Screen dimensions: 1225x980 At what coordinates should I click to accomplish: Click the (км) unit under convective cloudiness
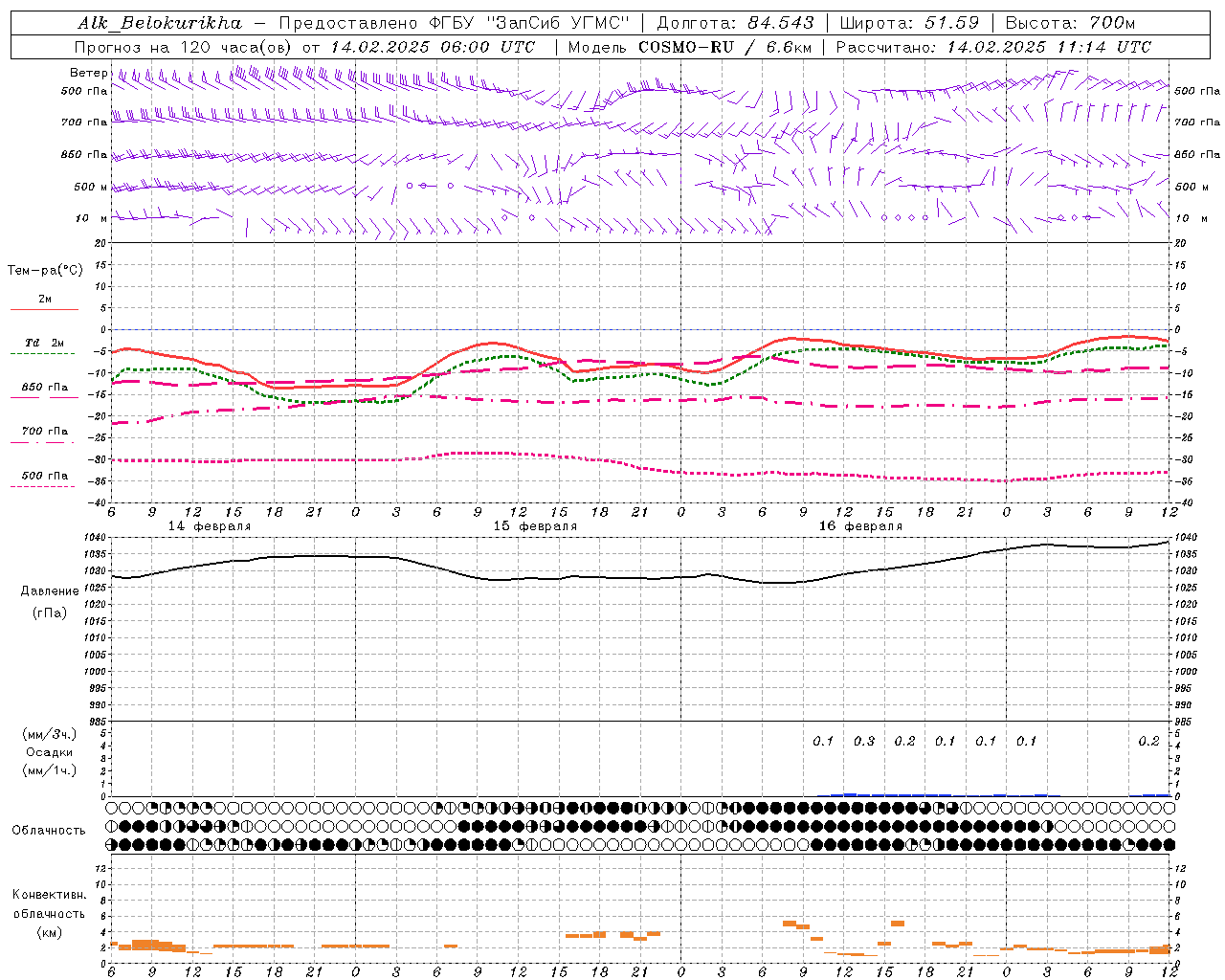click(49, 931)
